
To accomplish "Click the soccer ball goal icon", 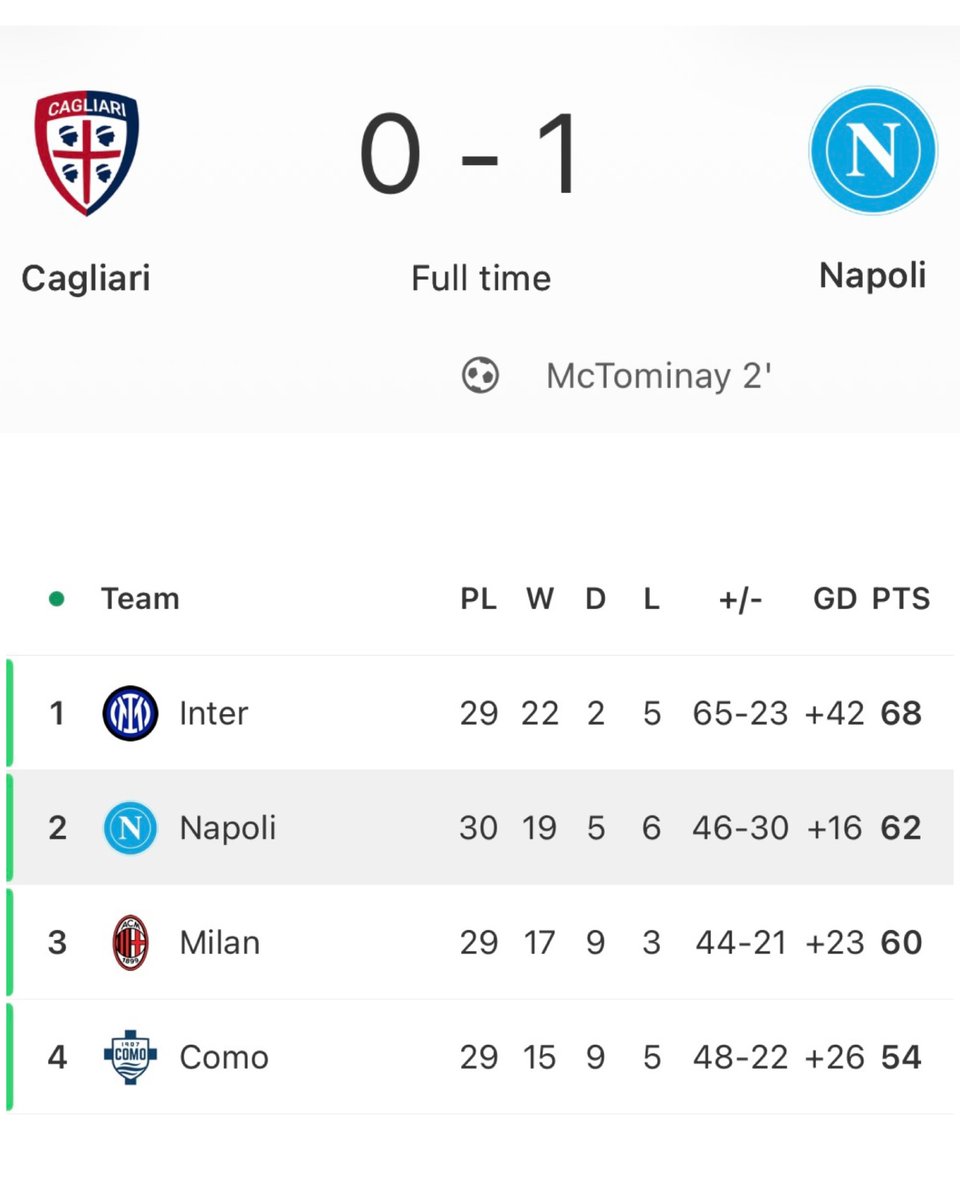I will pos(480,376).
